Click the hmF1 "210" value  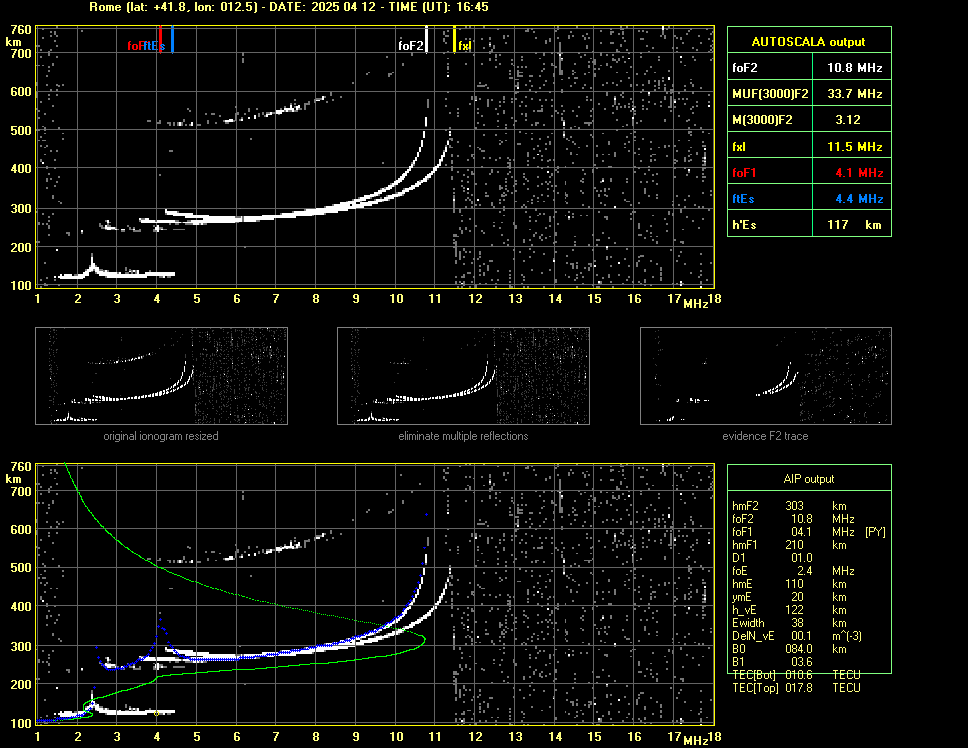pos(795,545)
